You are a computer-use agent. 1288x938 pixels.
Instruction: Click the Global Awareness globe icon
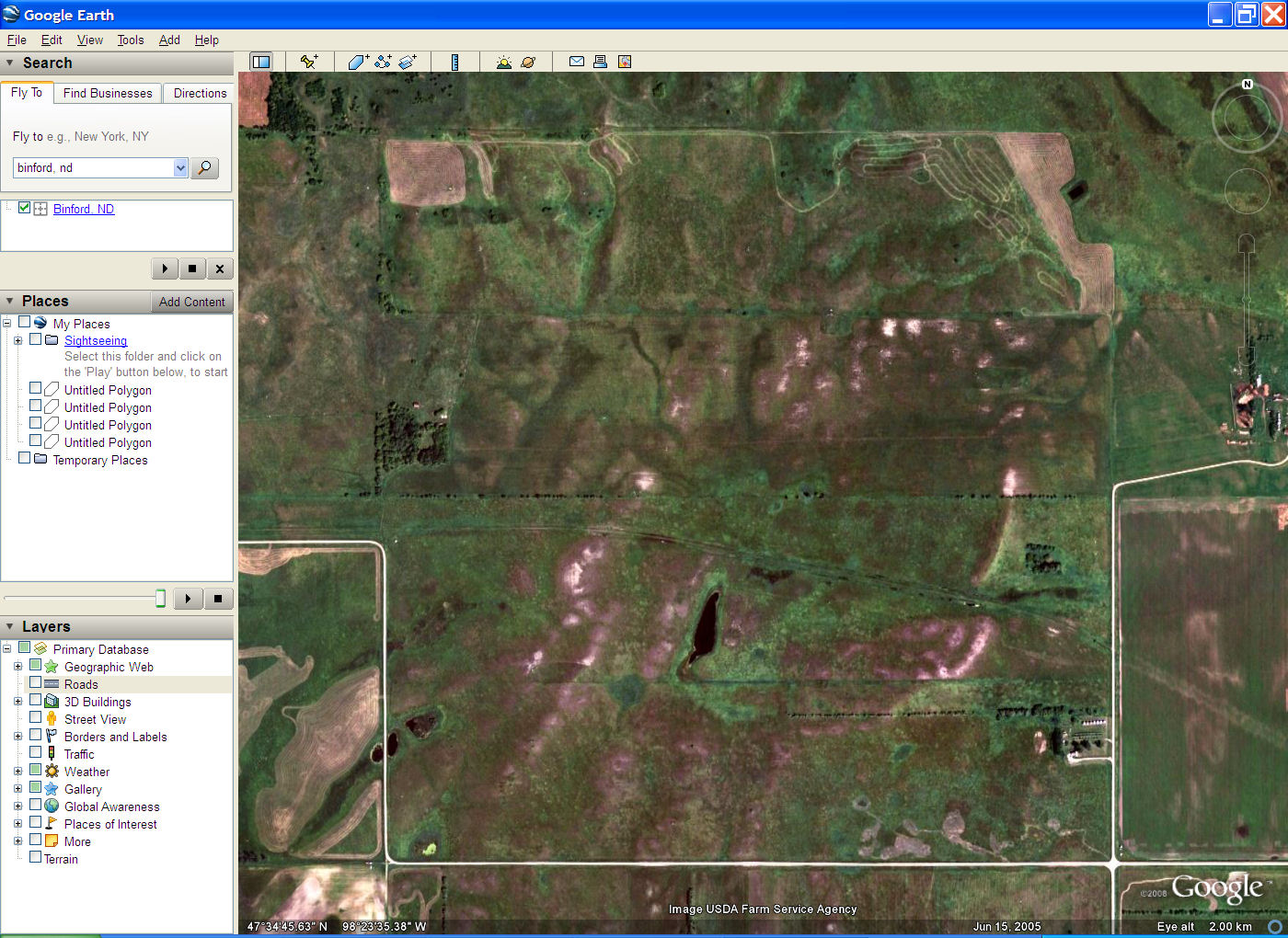coord(52,806)
